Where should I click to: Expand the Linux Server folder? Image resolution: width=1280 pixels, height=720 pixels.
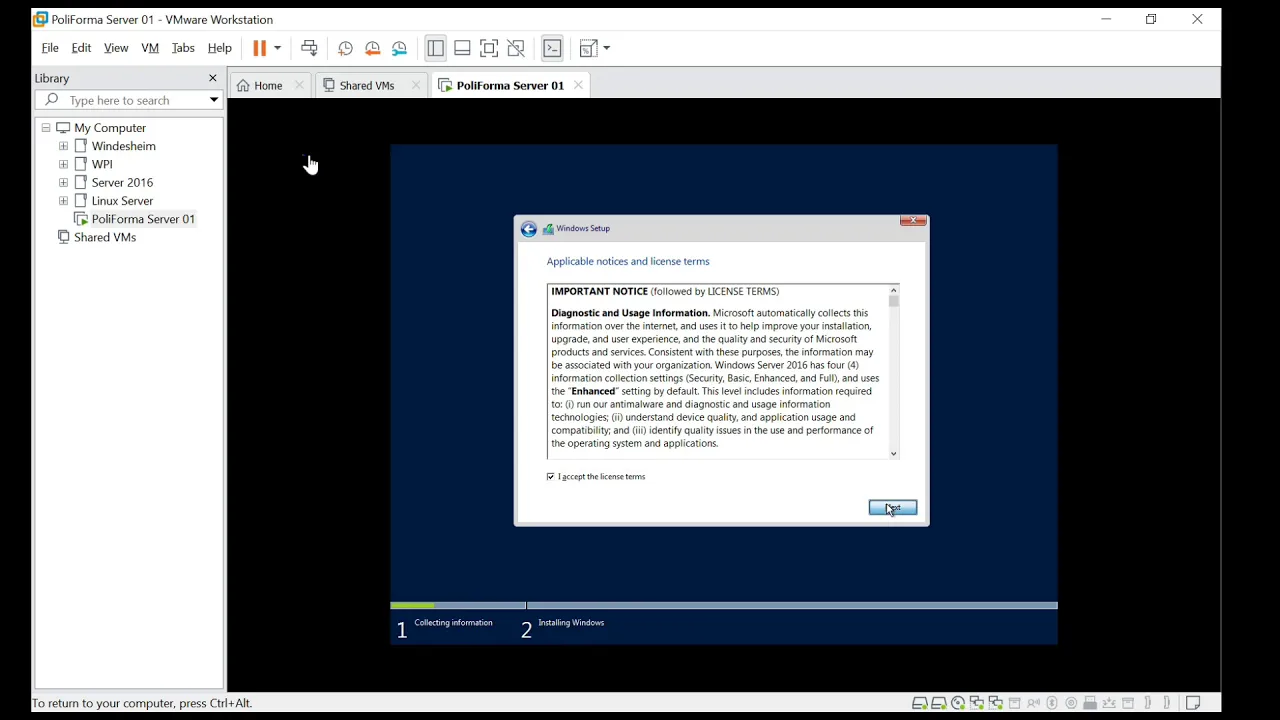[x=64, y=201]
